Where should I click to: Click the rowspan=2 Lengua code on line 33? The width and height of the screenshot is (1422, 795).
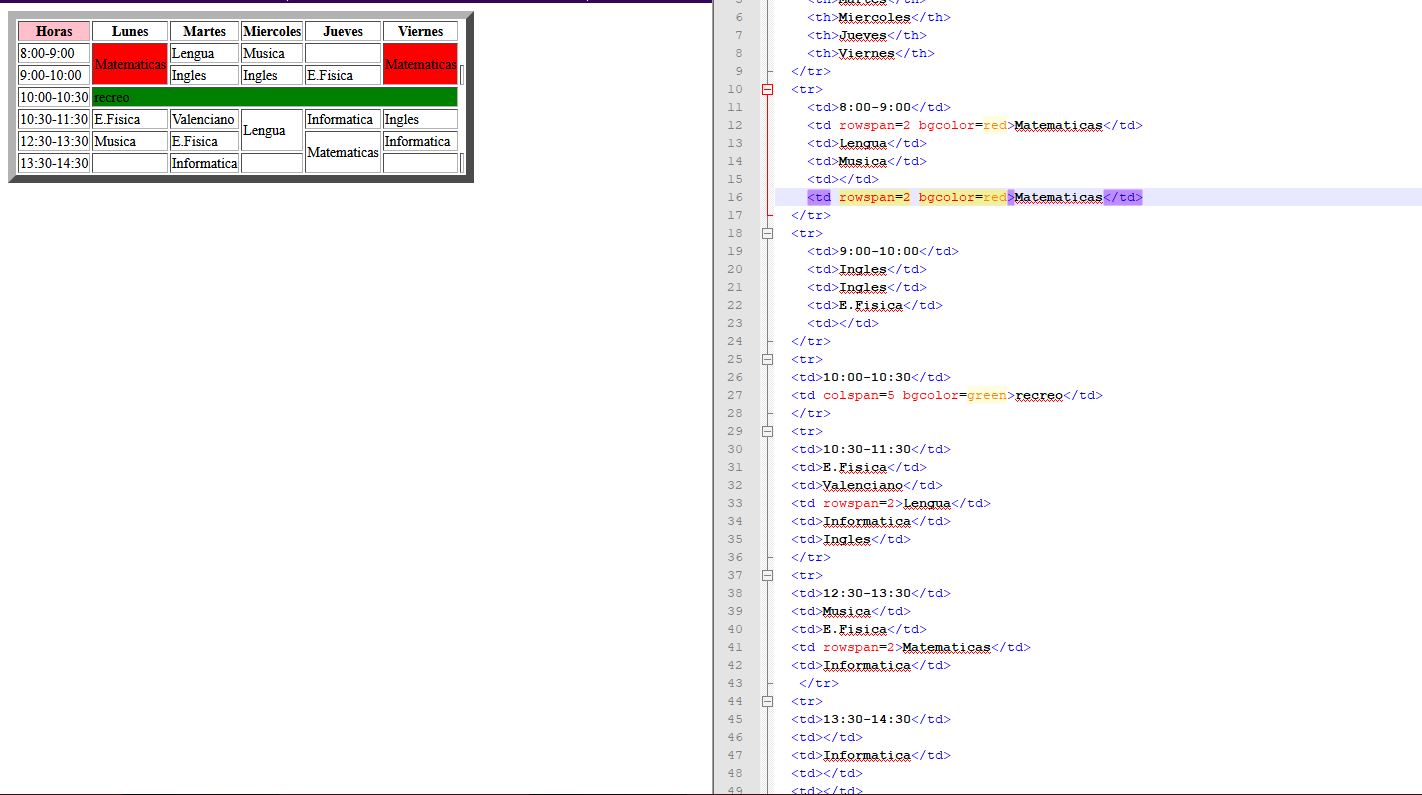pyautogui.click(x=890, y=503)
